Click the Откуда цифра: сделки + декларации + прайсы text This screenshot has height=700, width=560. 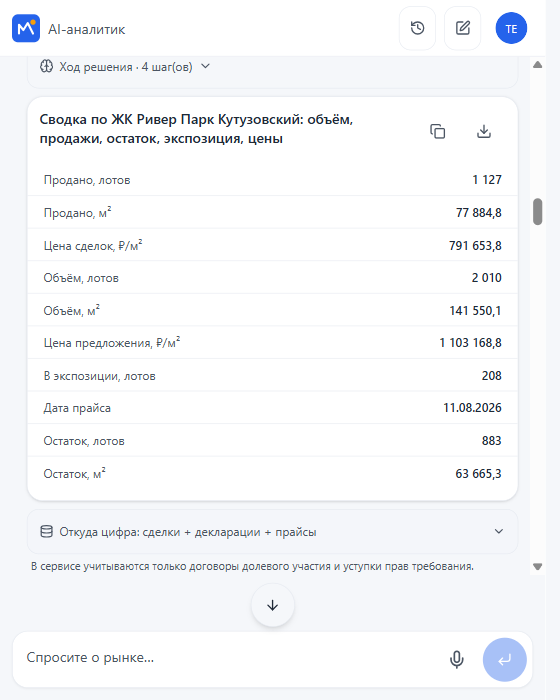[188, 532]
